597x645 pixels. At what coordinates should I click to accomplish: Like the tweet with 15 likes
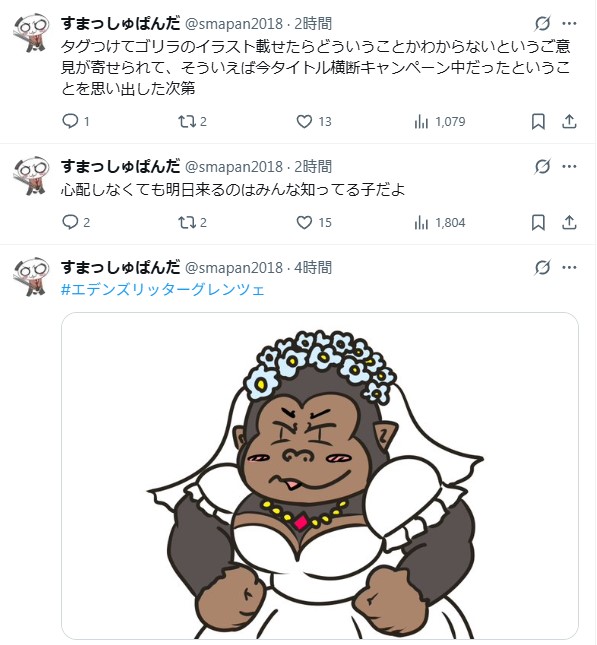click(314, 223)
